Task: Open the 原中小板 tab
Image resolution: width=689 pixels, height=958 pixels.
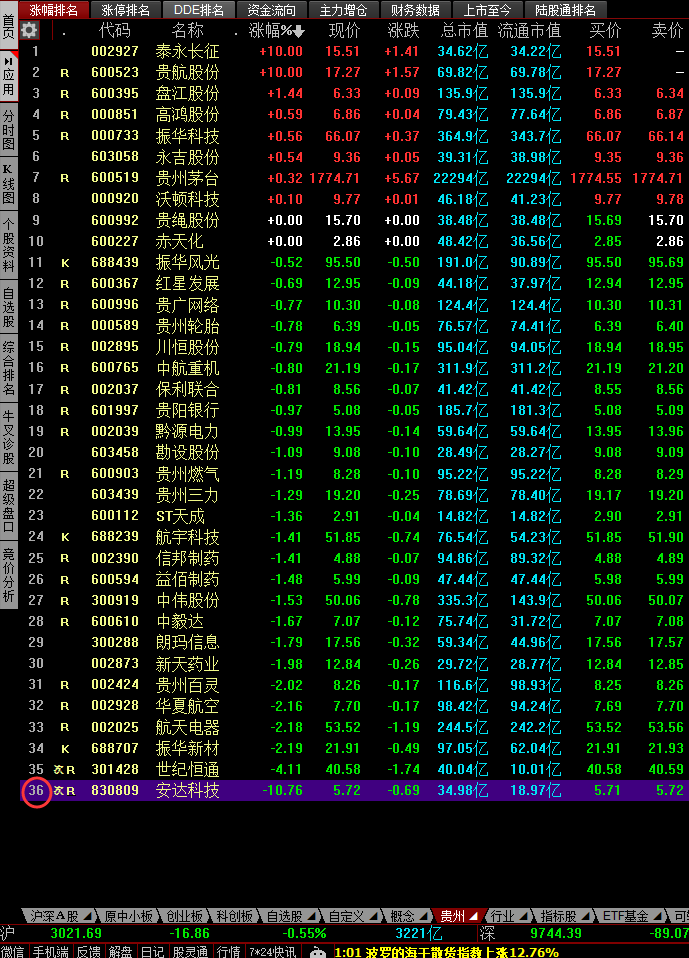Action: [x=128, y=916]
